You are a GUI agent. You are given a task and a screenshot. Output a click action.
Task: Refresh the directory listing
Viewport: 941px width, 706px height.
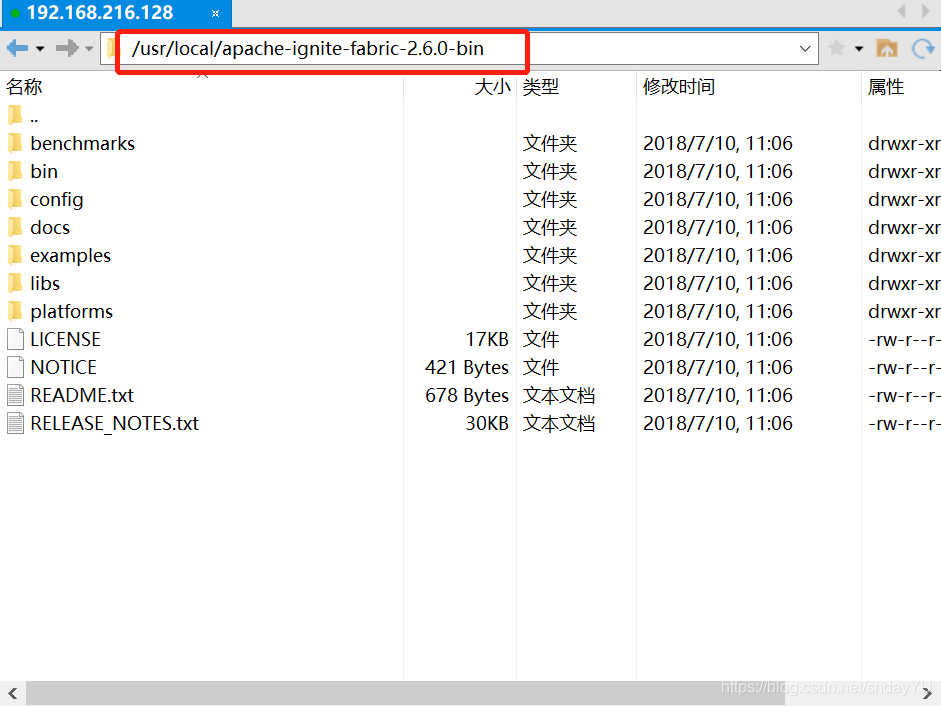coord(922,48)
